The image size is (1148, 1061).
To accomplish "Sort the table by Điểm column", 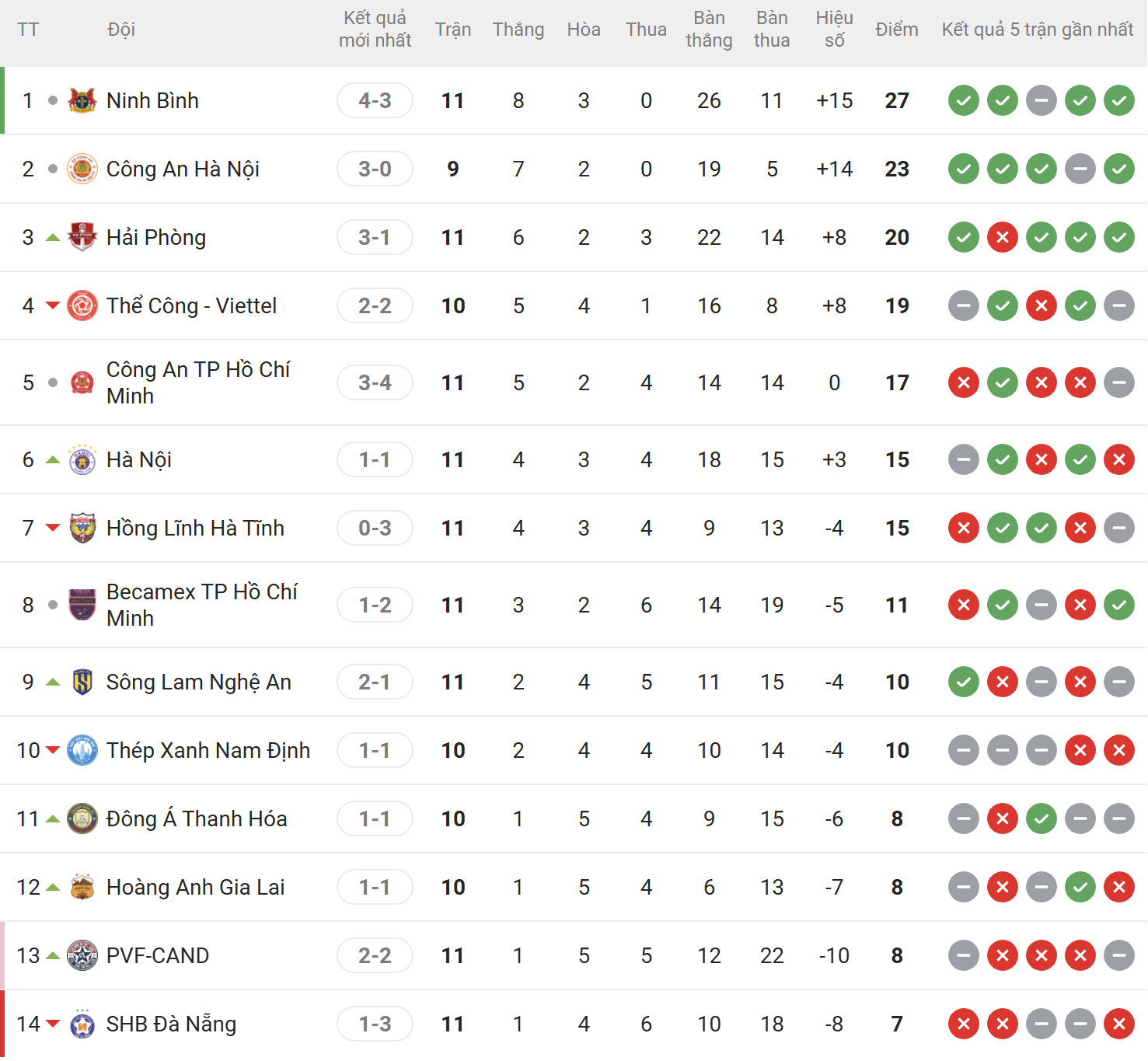I will (896, 30).
